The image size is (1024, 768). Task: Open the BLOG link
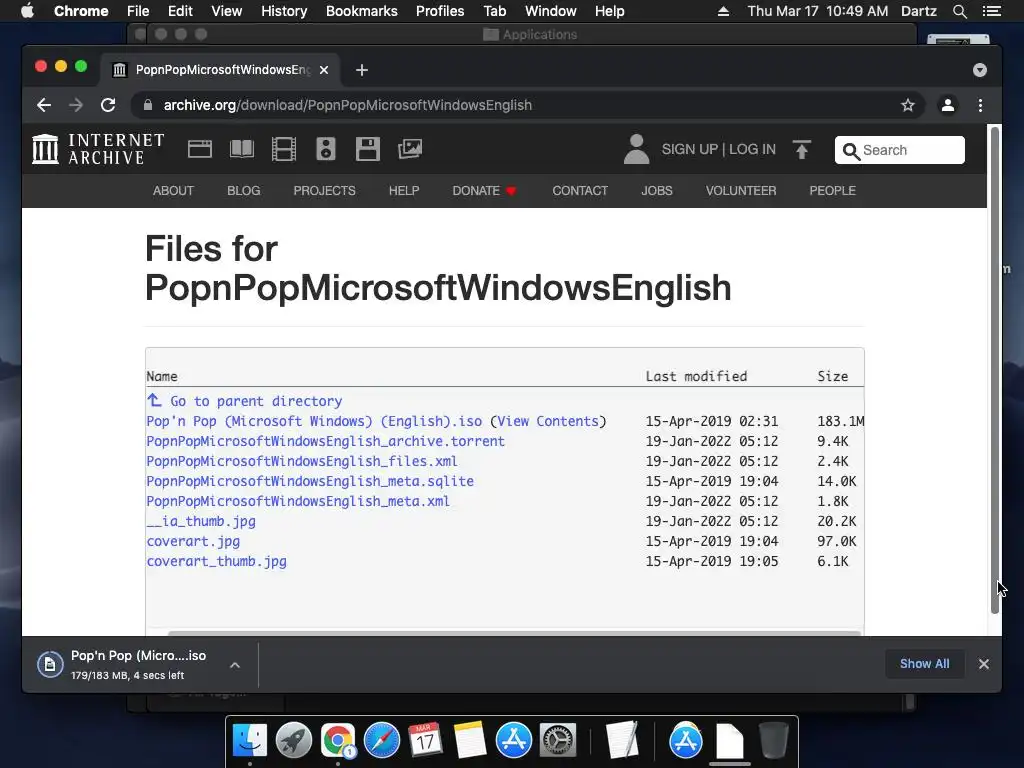[244, 191]
